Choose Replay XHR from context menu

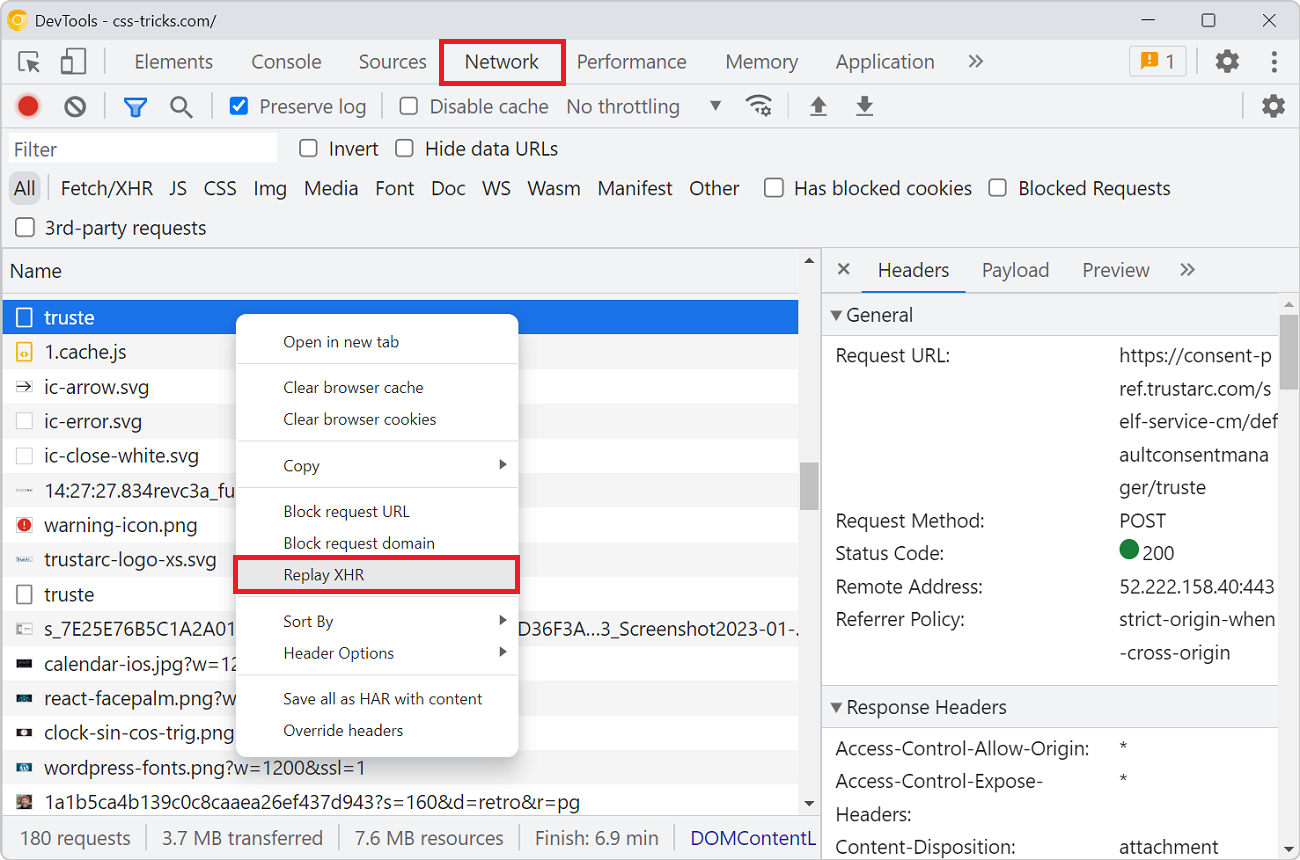[377, 575]
